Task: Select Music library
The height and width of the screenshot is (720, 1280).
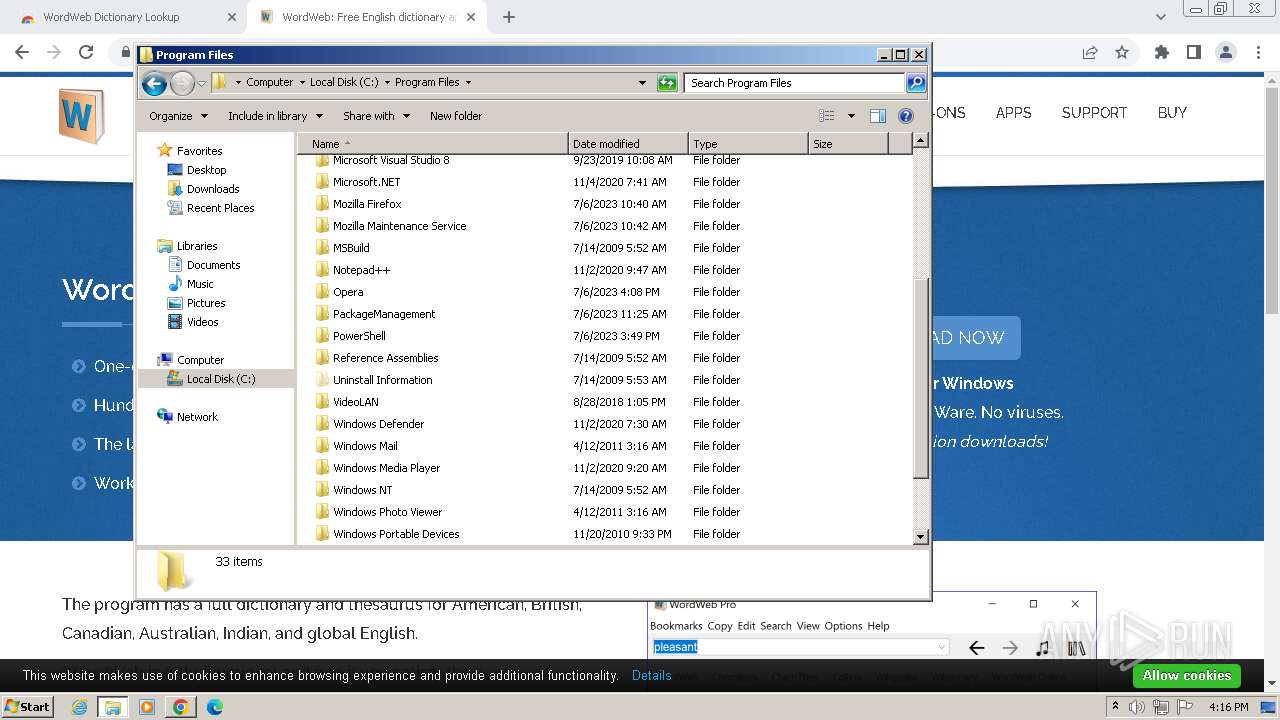Action: tap(200, 284)
